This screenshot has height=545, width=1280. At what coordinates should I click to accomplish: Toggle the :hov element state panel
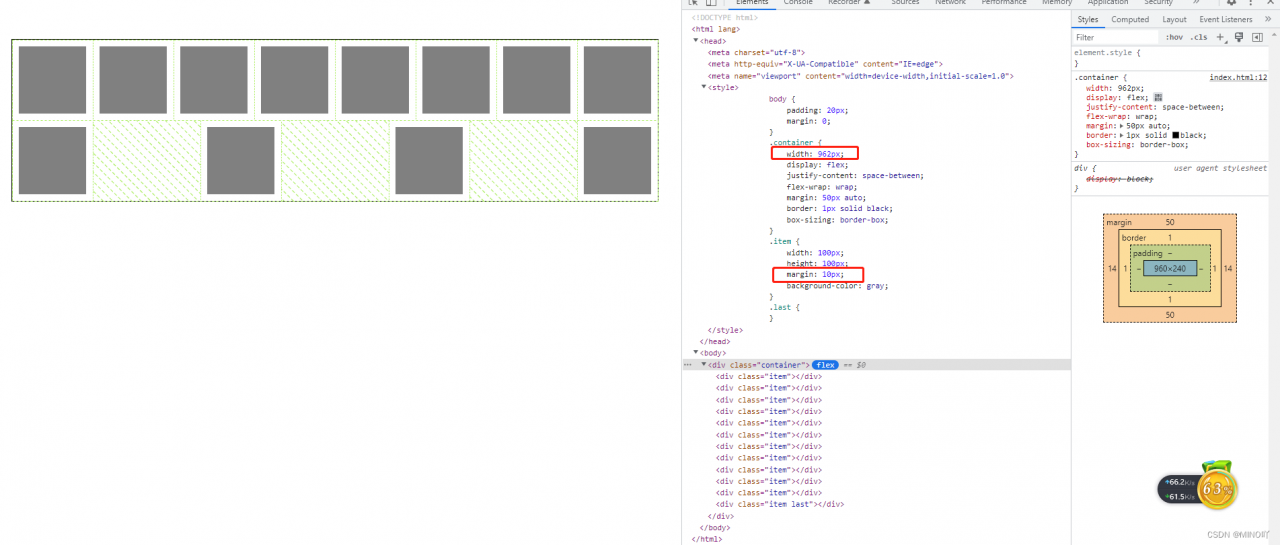[x=1174, y=37]
